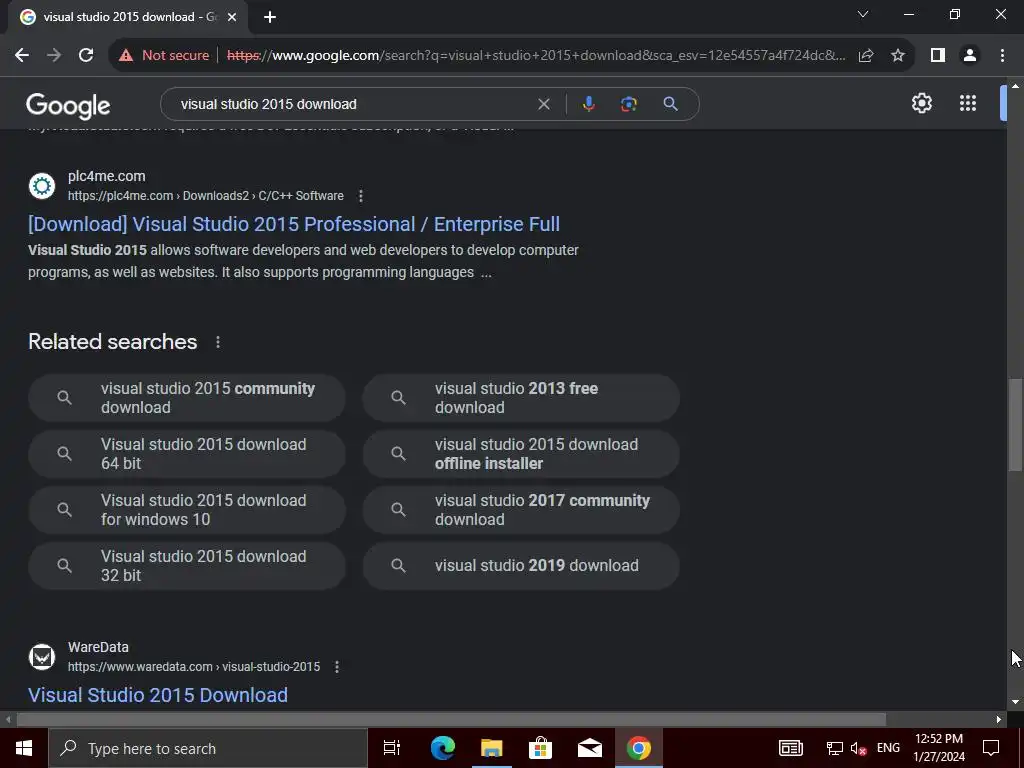Open the tab search dropdown arrow
1024x768 pixels.
(x=863, y=14)
